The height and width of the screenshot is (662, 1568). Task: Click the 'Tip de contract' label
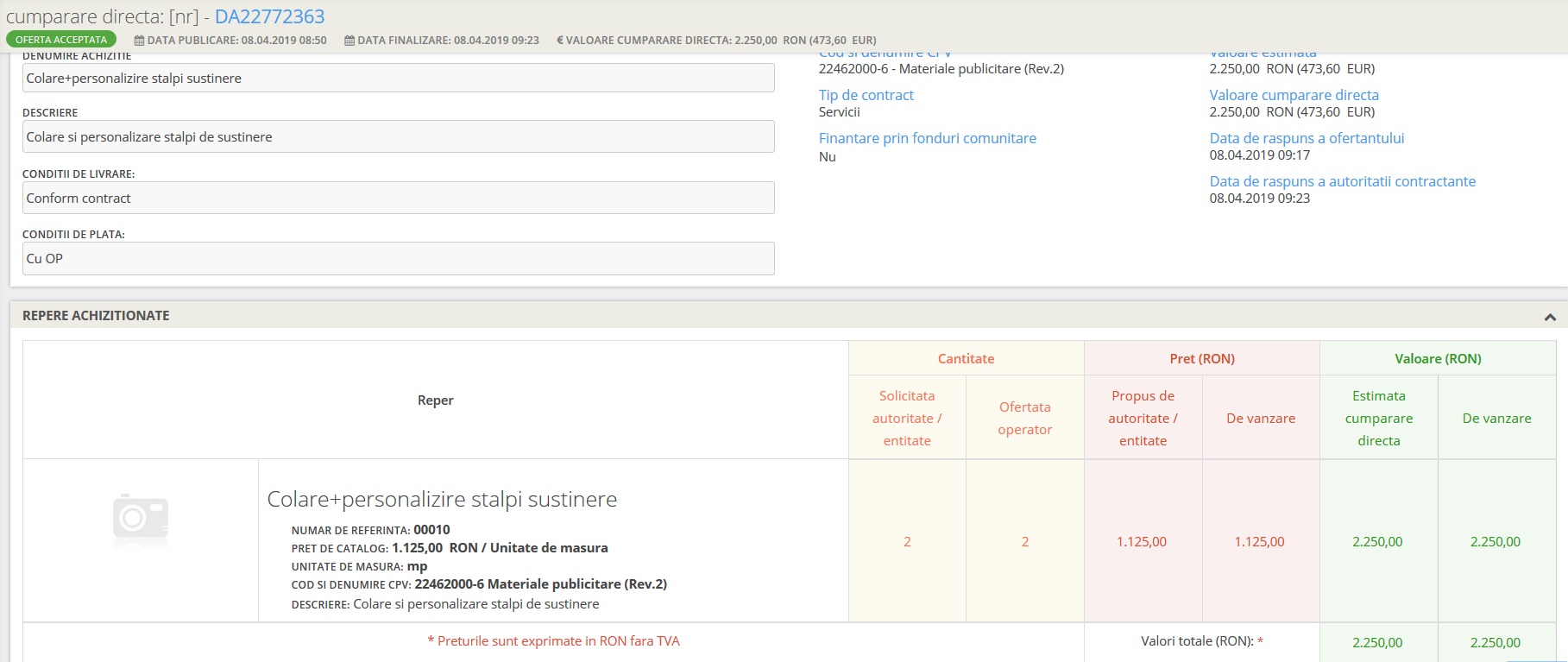point(866,95)
